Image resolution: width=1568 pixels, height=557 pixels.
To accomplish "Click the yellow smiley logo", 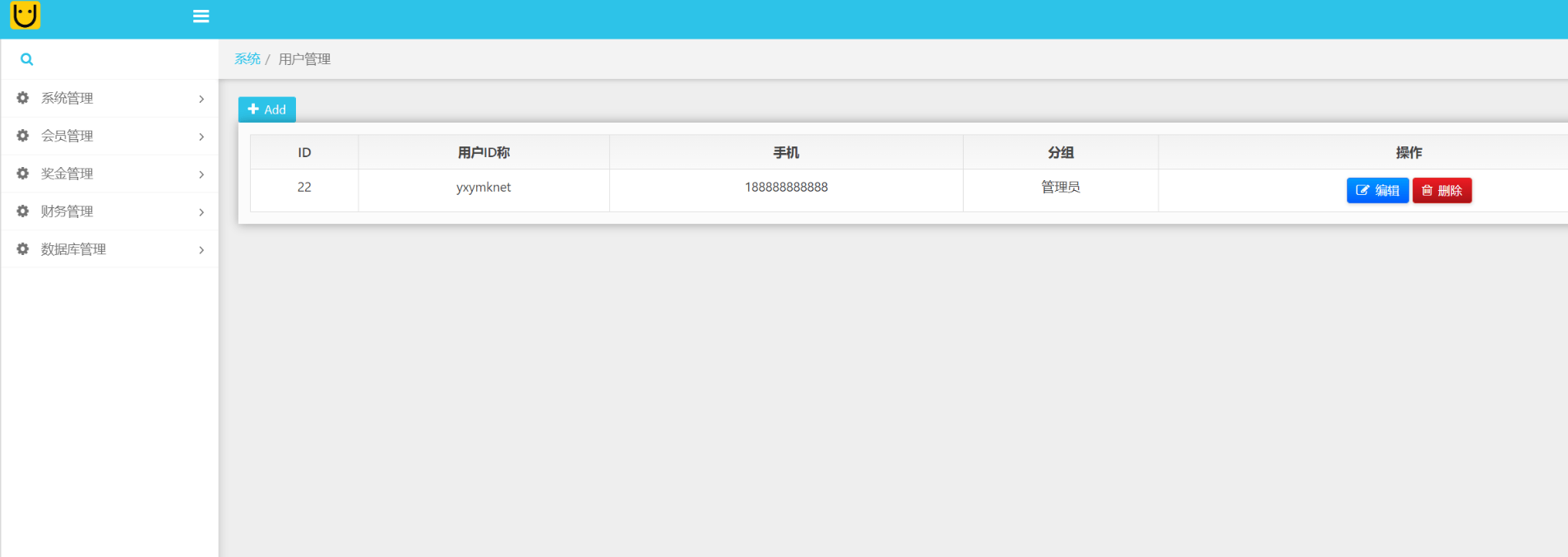I will [x=25, y=15].
